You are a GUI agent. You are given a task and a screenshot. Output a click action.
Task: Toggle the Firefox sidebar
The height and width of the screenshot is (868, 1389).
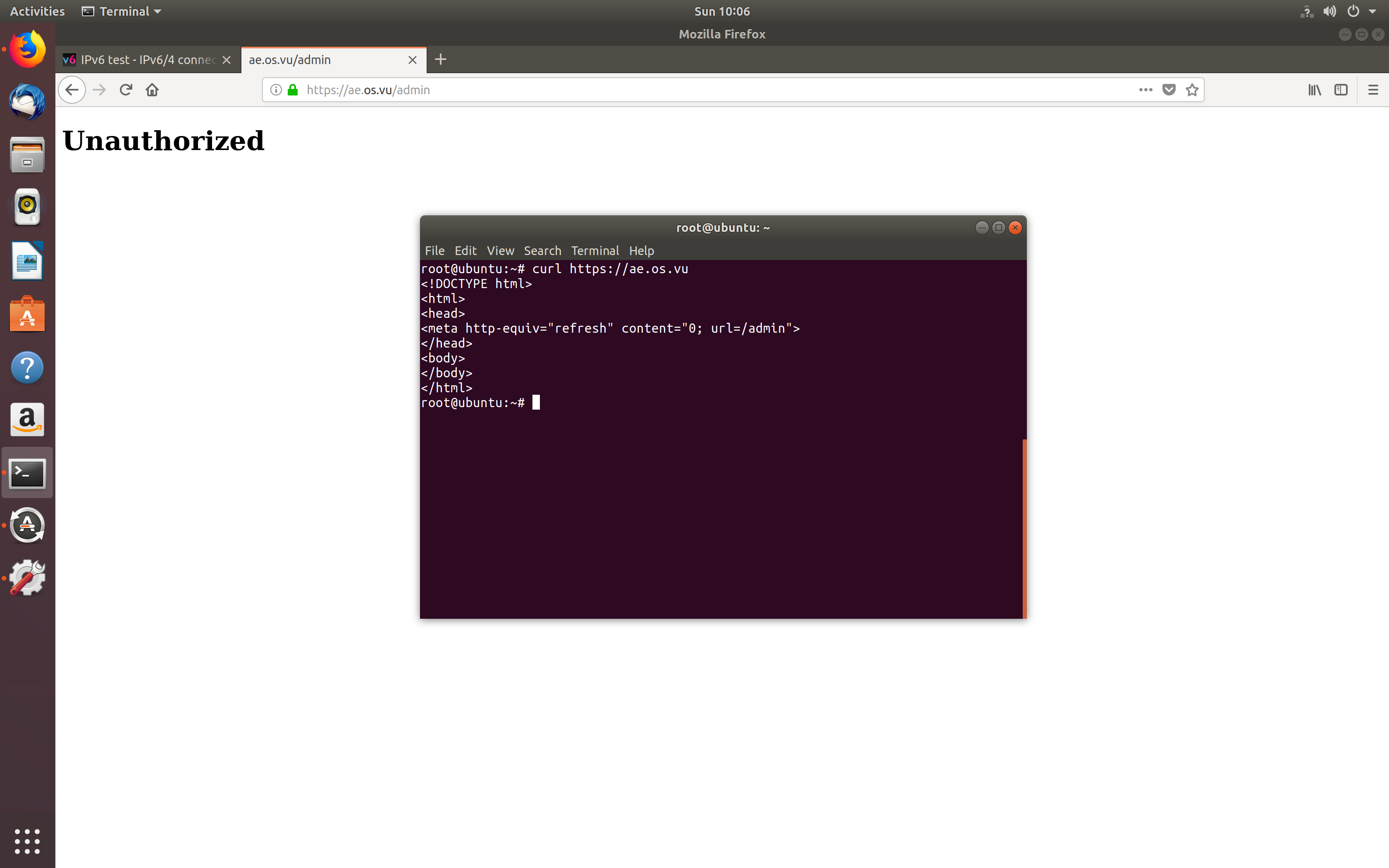[1341, 90]
